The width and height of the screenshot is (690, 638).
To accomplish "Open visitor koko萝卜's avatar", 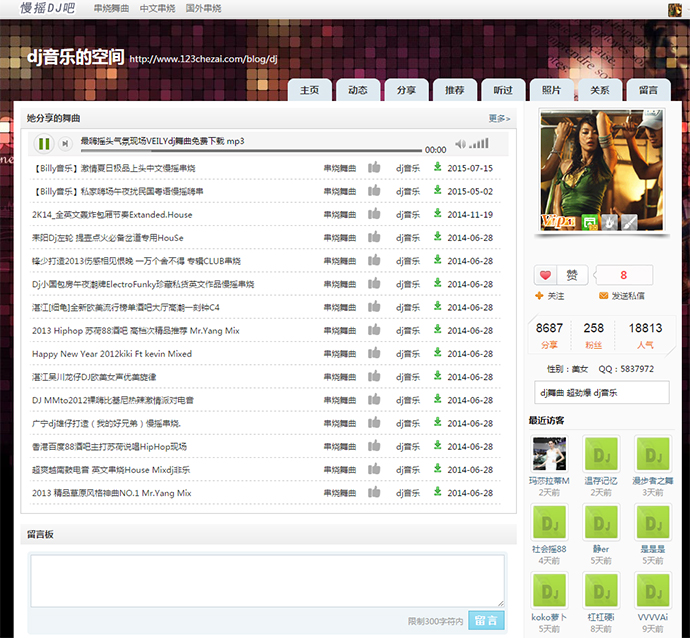I will [x=549, y=590].
